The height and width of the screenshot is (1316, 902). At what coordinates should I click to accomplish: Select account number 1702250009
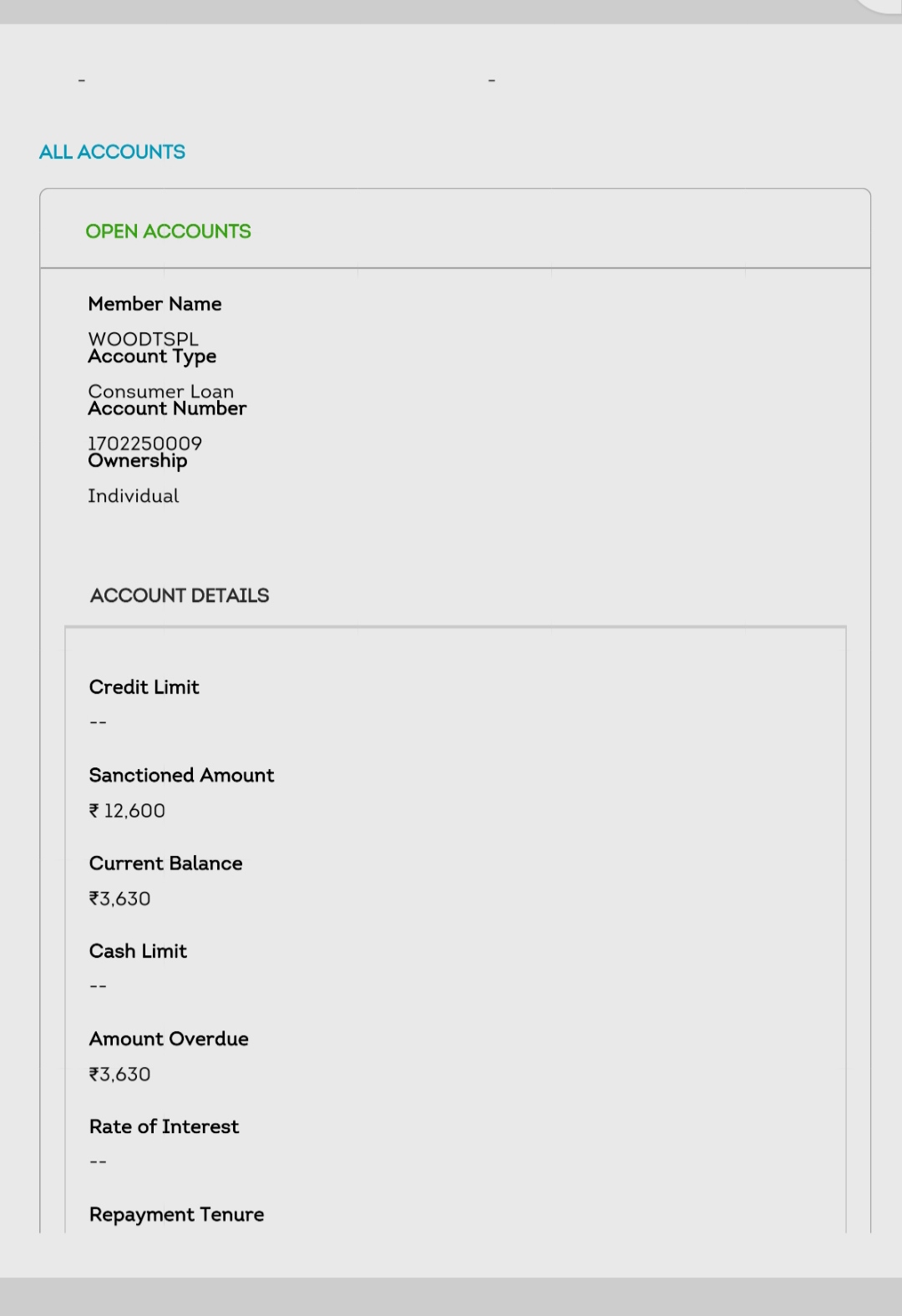[x=144, y=443]
